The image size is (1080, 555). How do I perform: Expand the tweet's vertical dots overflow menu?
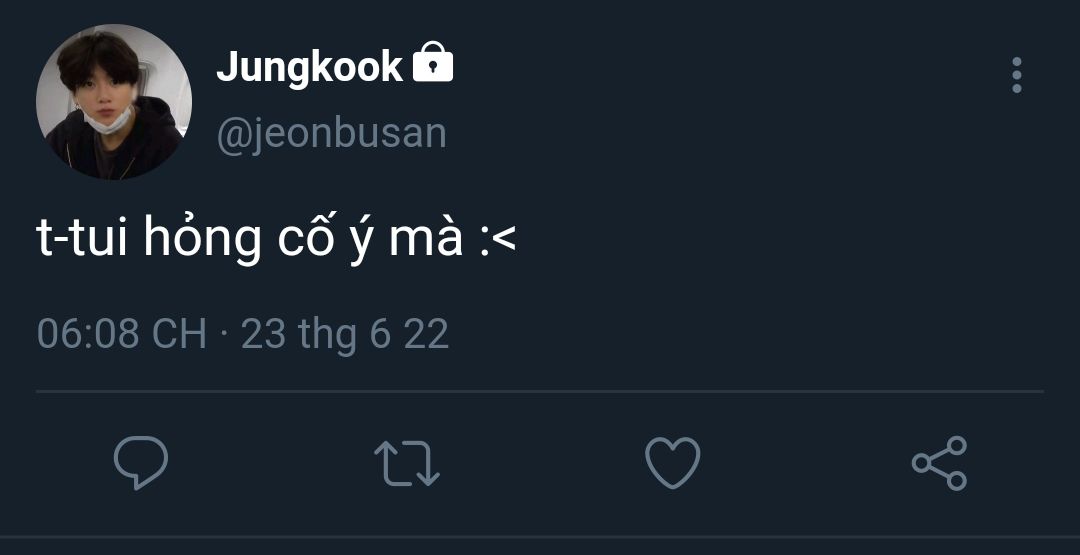(1016, 75)
